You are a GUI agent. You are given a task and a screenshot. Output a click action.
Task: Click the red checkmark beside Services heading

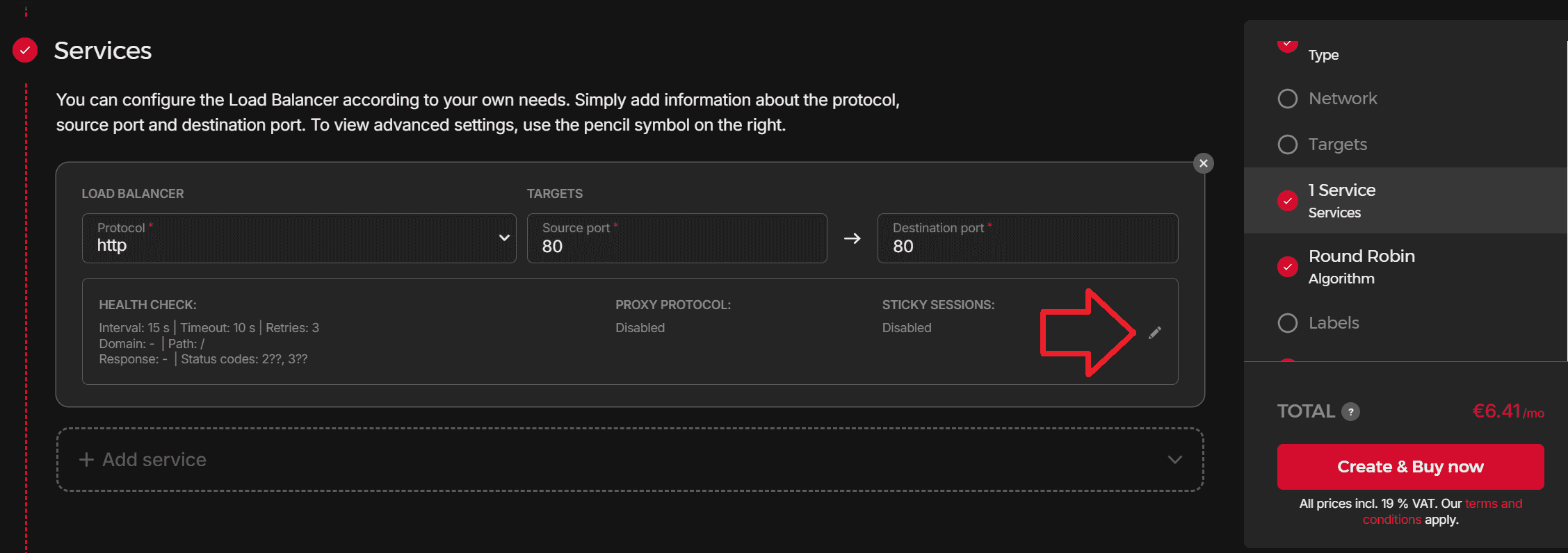click(25, 50)
